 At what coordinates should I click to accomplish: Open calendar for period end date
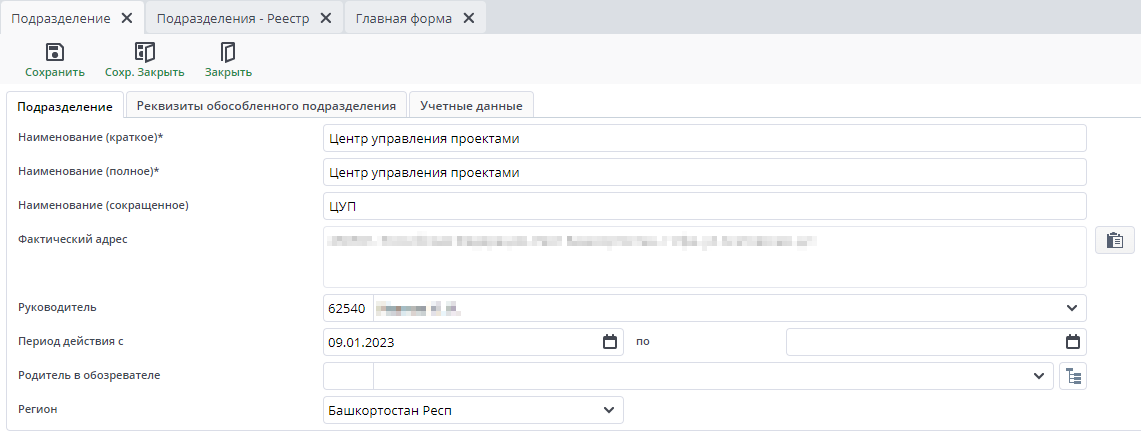tap(1073, 342)
